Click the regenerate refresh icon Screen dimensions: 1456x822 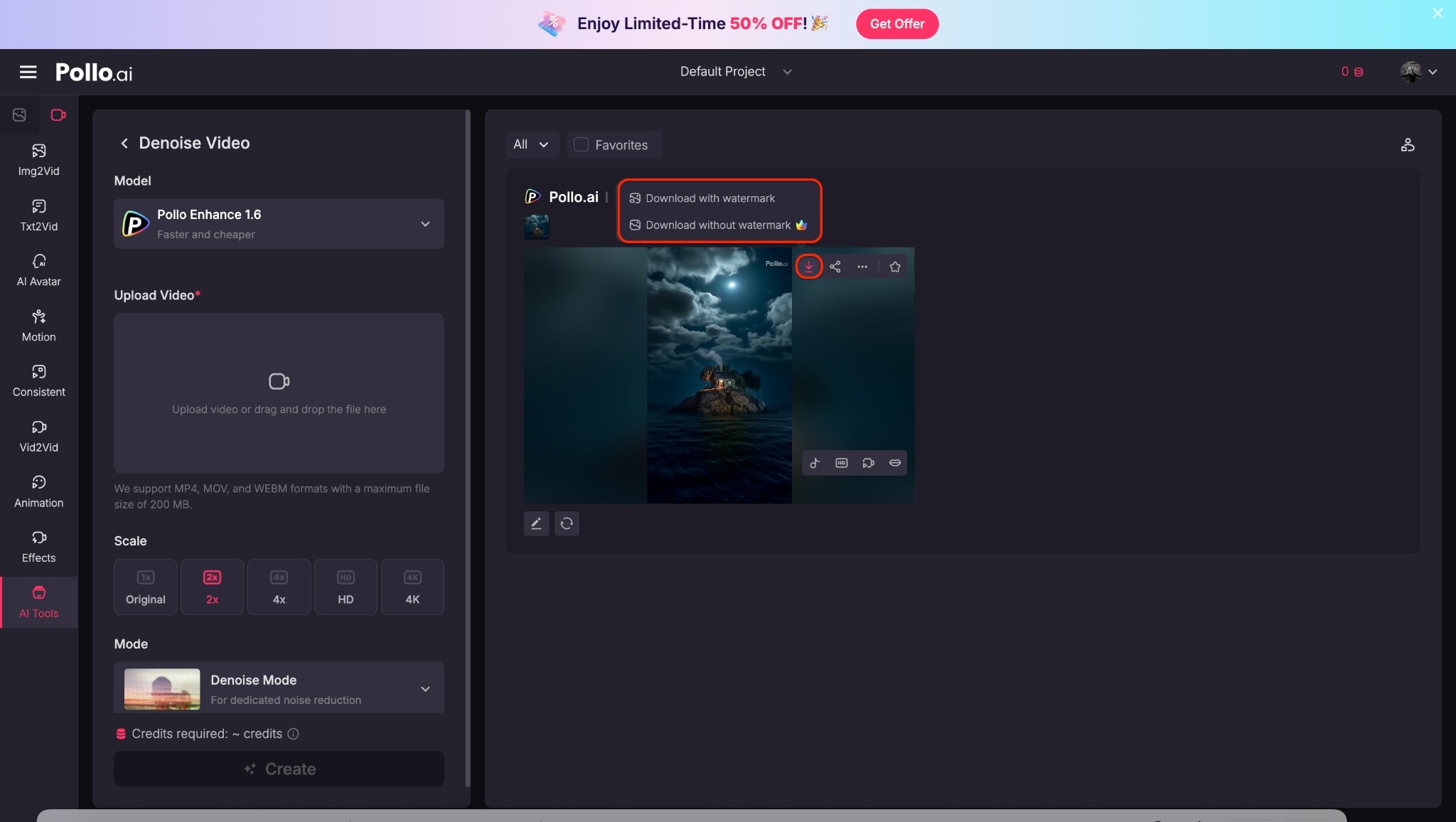[567, 524]
